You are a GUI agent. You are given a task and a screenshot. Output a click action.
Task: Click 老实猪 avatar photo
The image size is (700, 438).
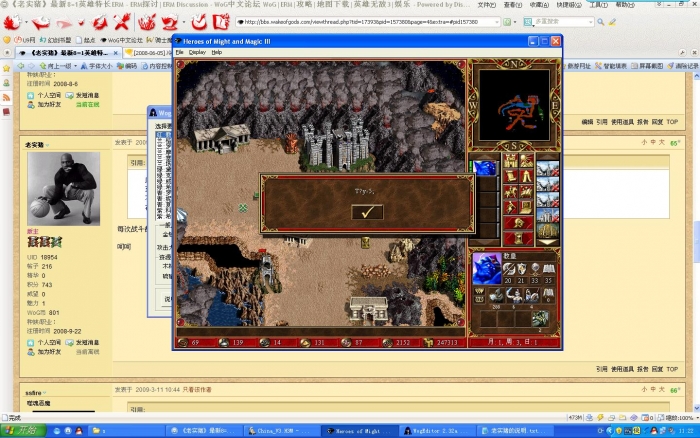click(63, 189)
